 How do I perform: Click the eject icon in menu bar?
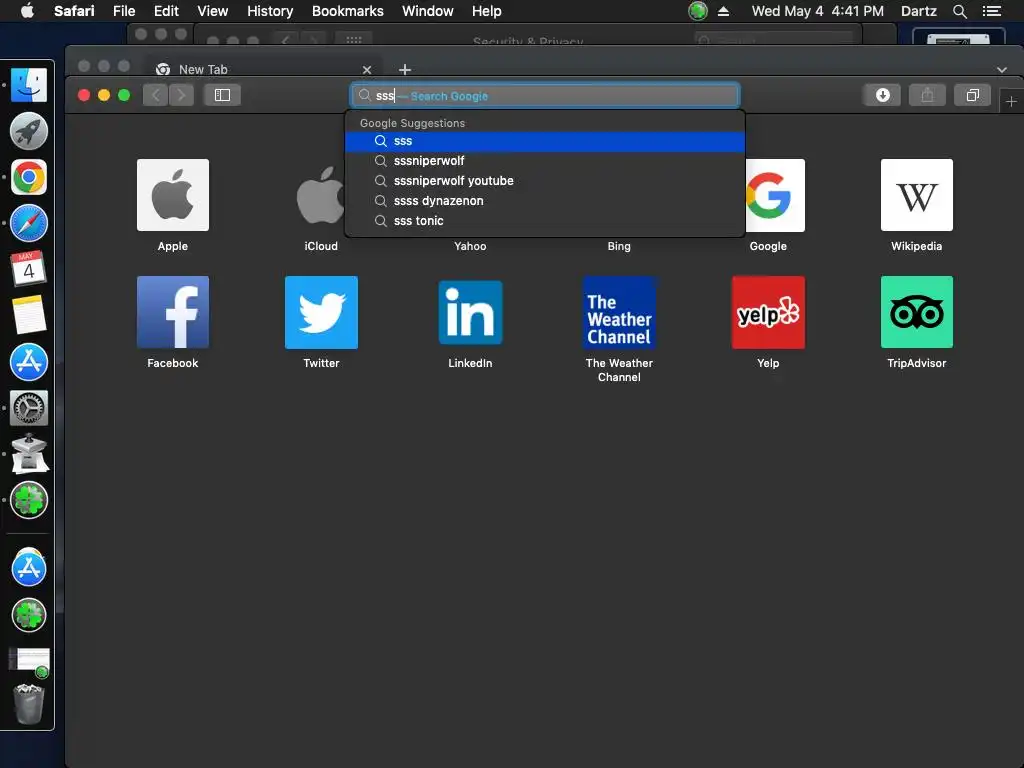pos(724,11)
